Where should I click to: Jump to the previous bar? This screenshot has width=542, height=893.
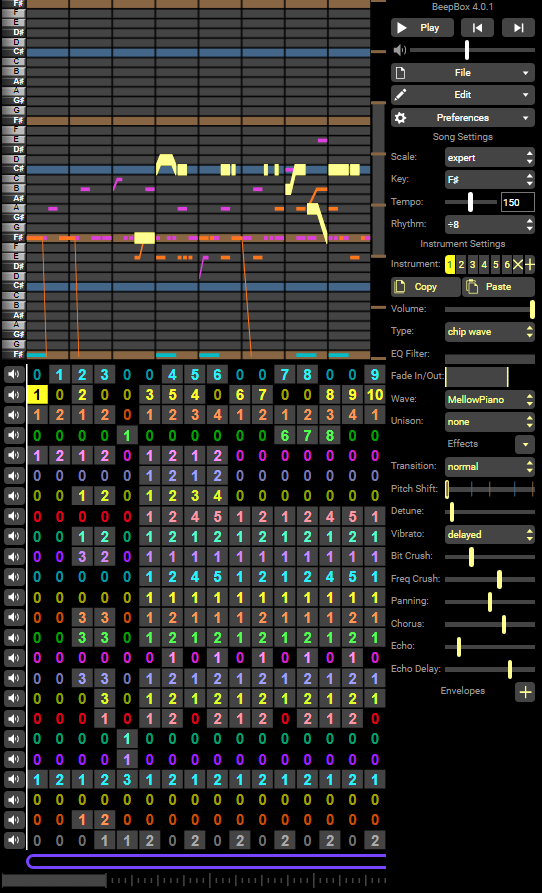tap(477, 27)
